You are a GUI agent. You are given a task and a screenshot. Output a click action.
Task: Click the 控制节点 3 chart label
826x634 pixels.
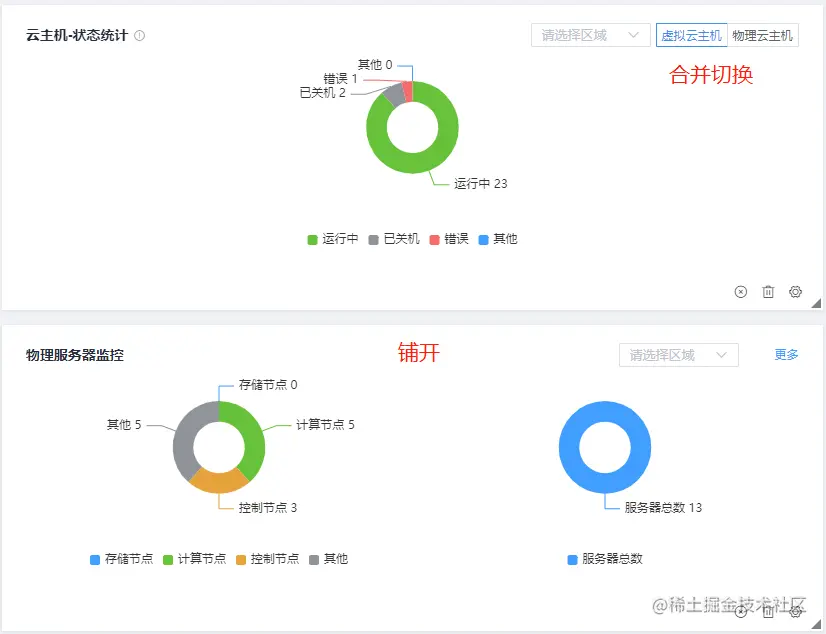point(268,508)
